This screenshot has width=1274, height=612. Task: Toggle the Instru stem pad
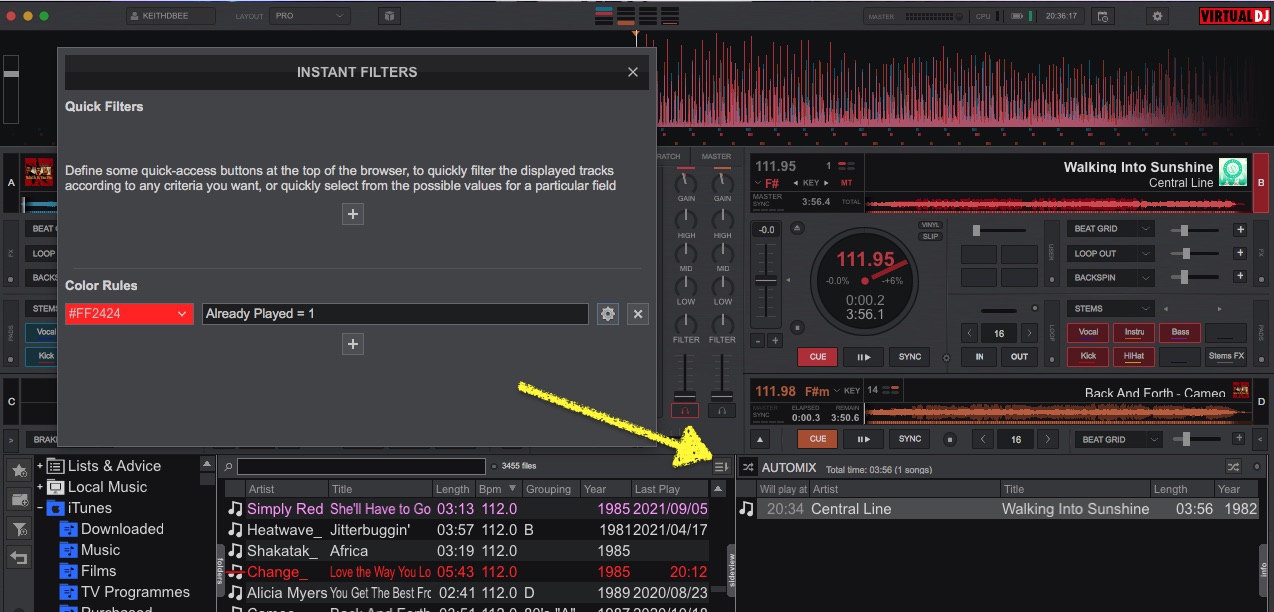(x=1134, y=333)
